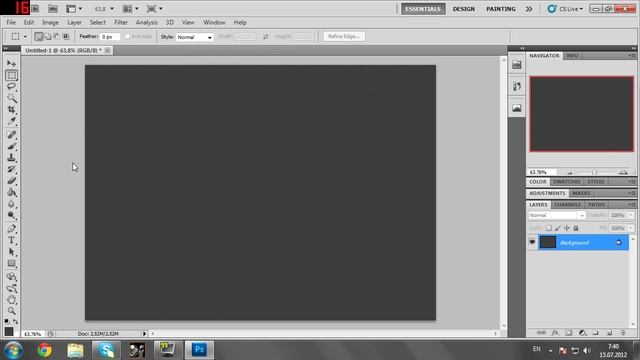Show more workspaces with double chevron

529,9
